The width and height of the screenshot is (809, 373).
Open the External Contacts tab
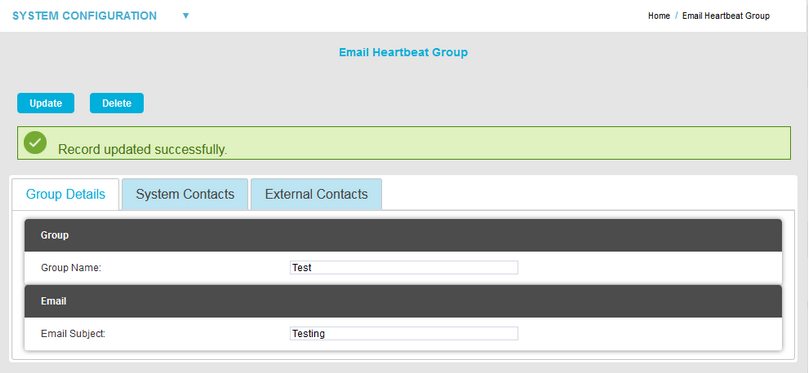click(316, 194)
